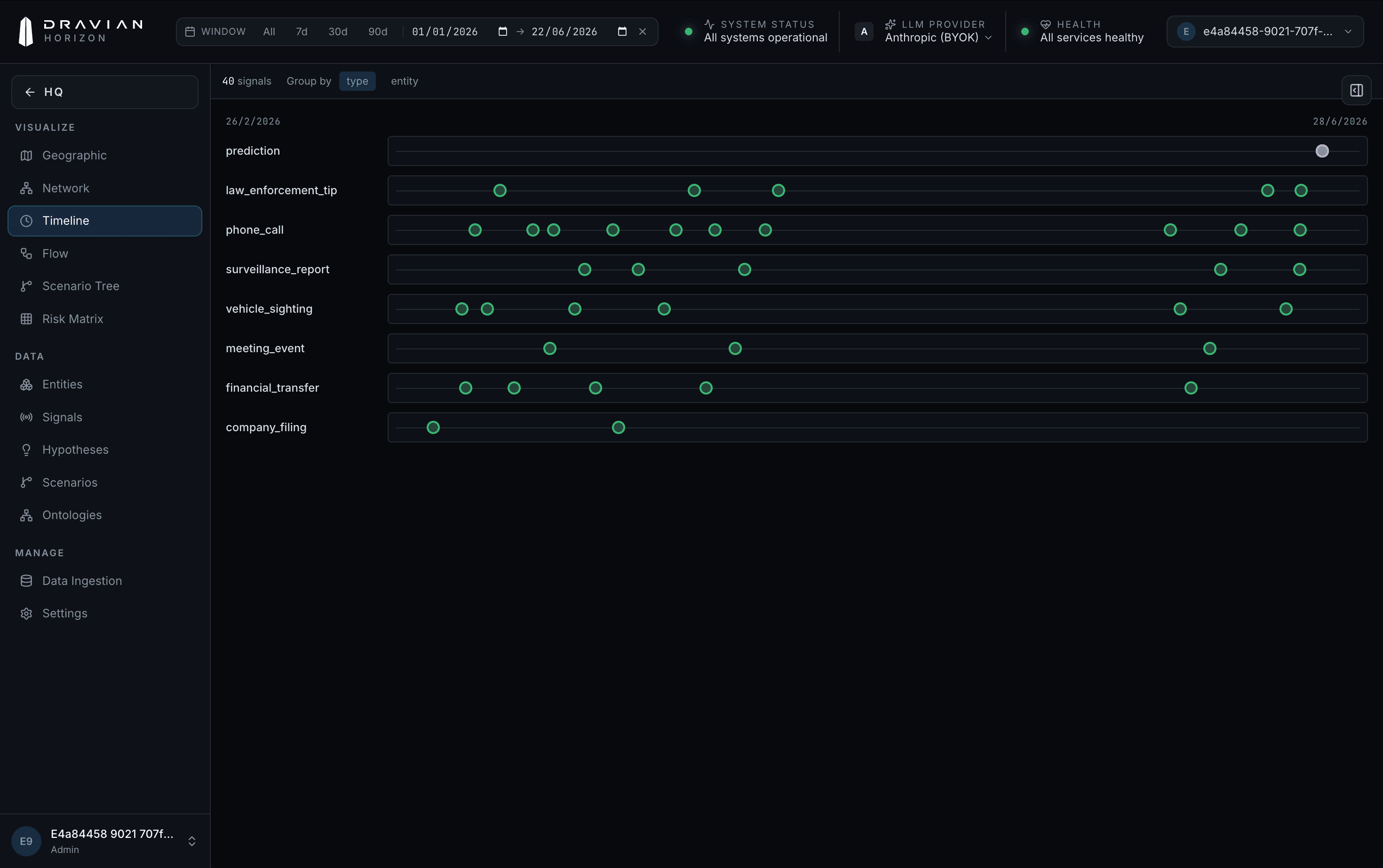Open the end date calendar picker icon
Screen dimensions: 1383x868
pyautogui.click(x=622, y=32)
